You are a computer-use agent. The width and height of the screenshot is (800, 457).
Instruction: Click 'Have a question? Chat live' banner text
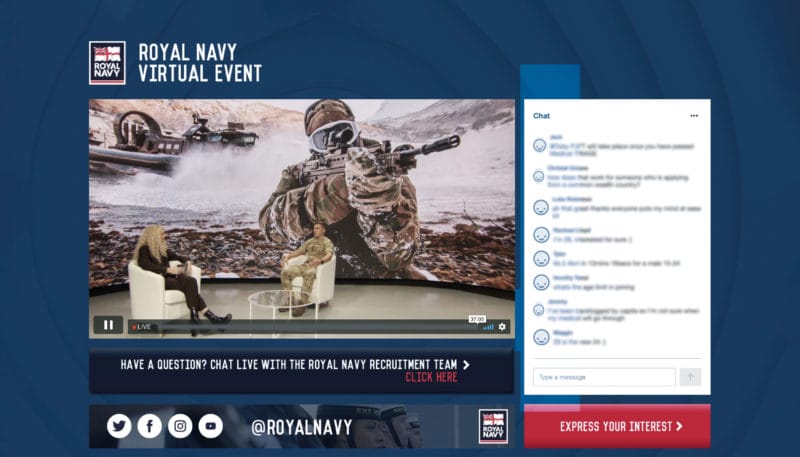[x=289, y=365]
